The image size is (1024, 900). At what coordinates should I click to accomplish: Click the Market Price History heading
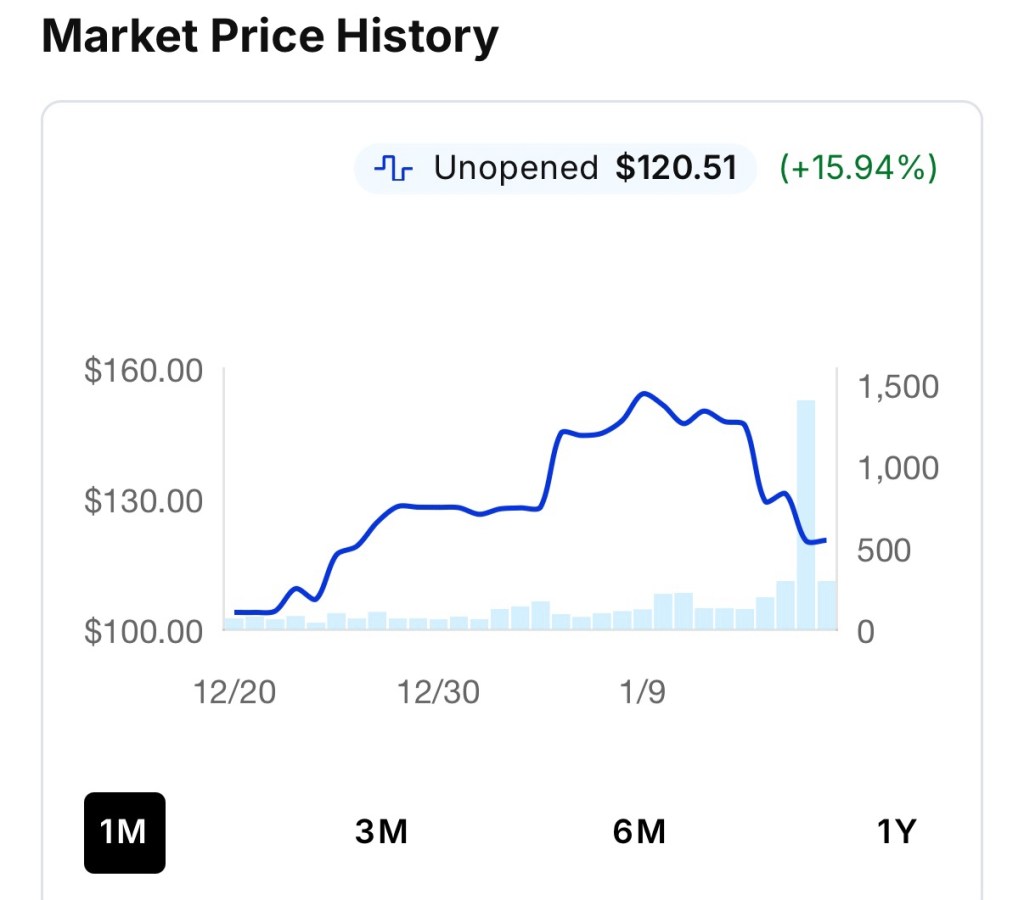click(270, 37)
